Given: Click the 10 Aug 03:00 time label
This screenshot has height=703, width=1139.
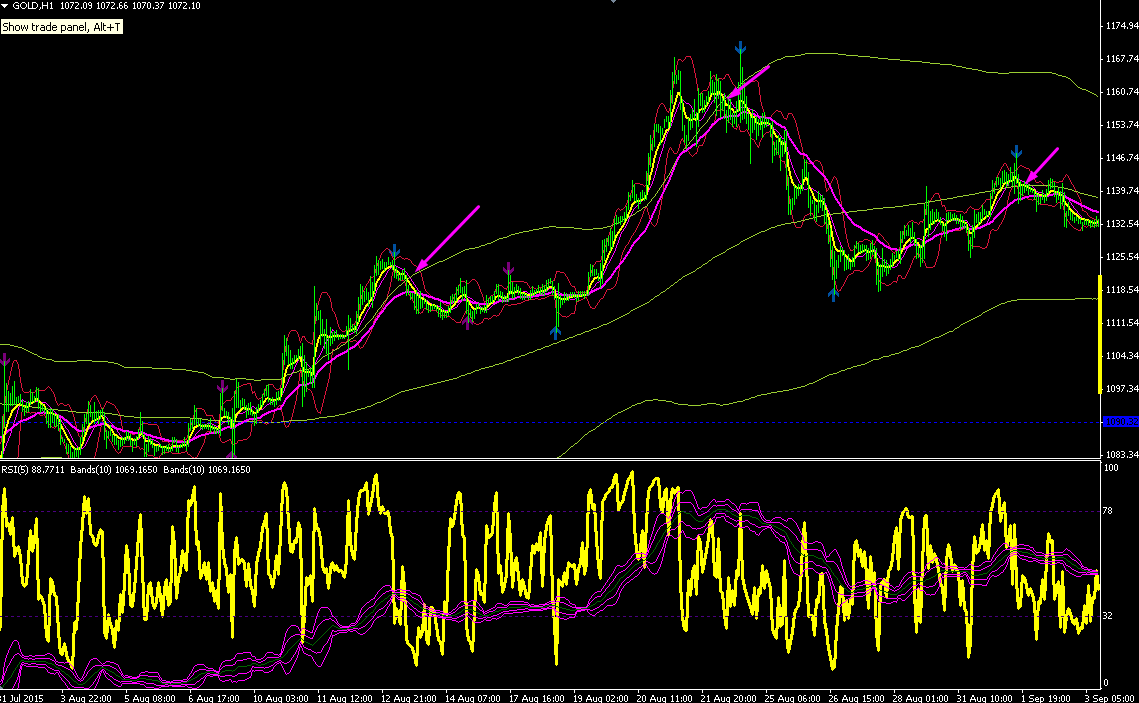Looking at the screenshot, I should [x=280, y=699].
